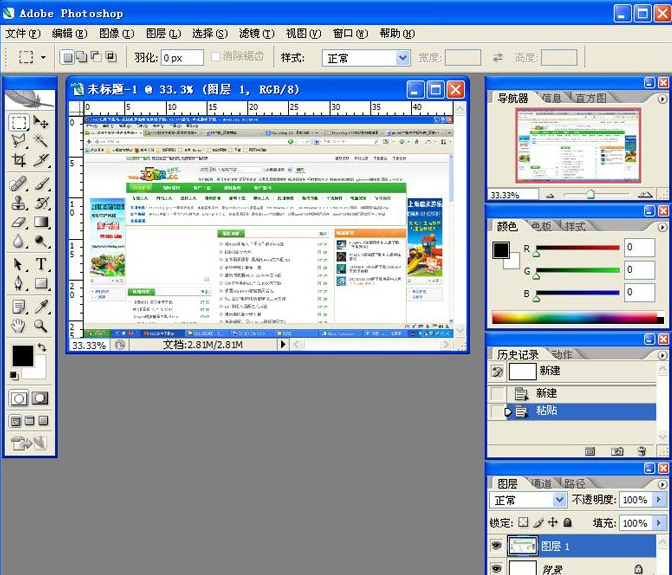672x575 pixels.
Task: Click the R value input field
Action: tap(639, 247)
